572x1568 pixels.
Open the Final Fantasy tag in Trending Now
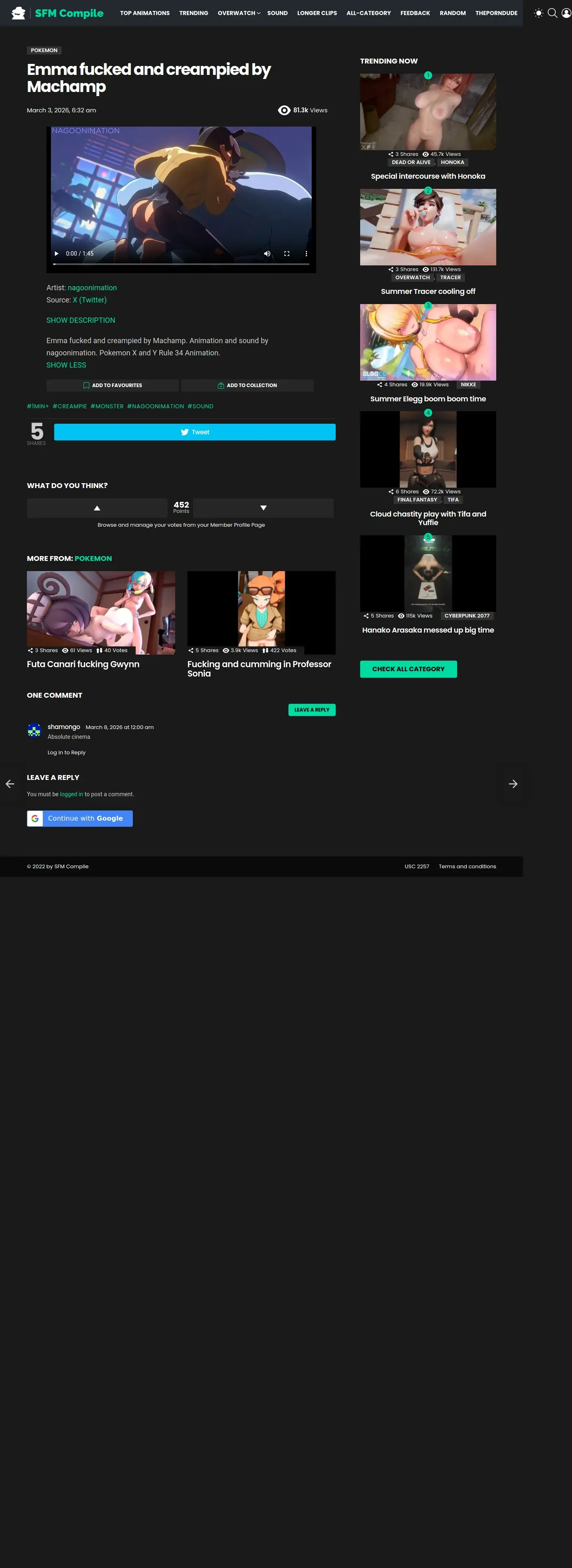point(417,500)
